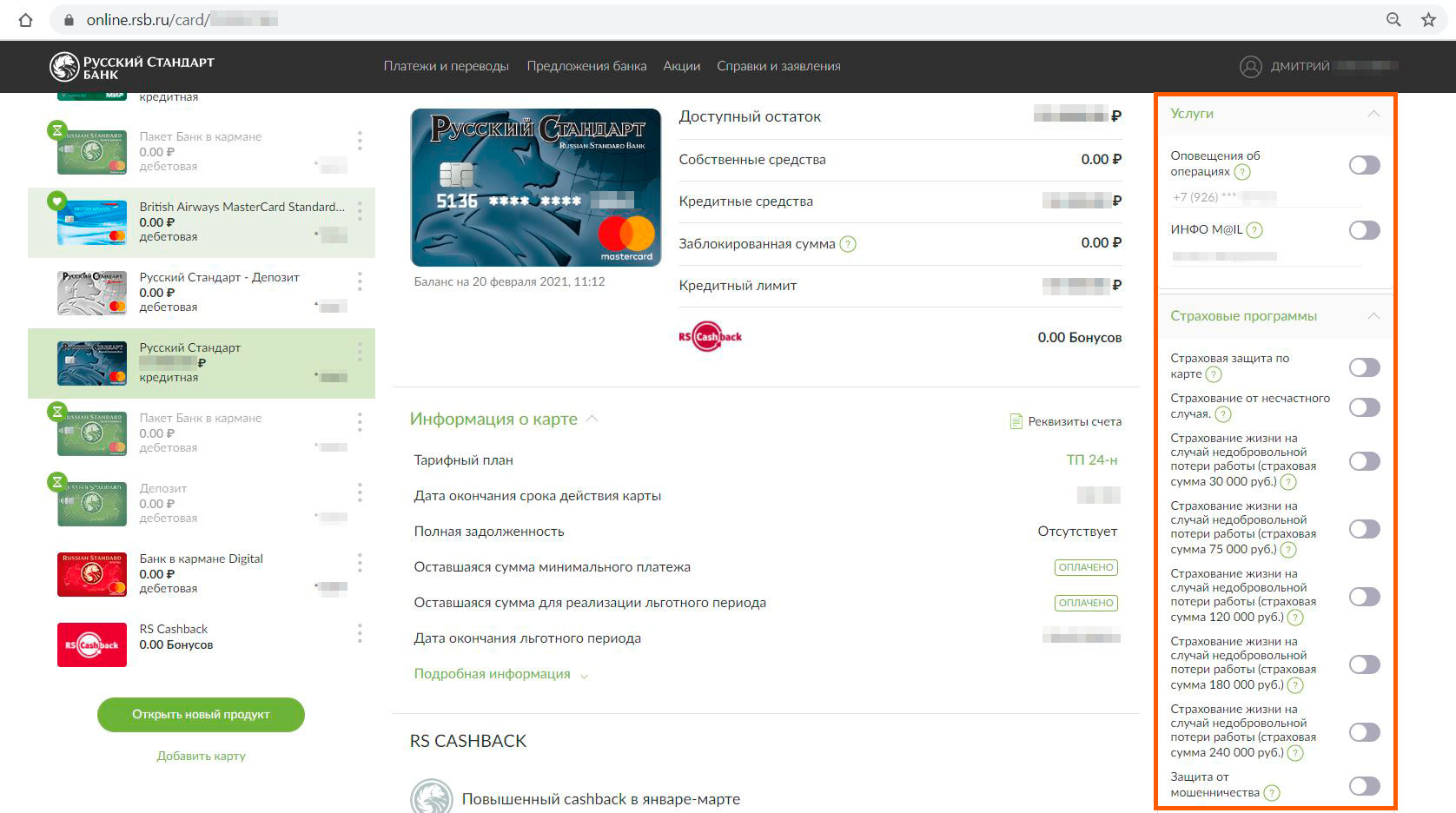Click Повышенный cashback в январе-марте offer
1456x813 pixels.
601,799
